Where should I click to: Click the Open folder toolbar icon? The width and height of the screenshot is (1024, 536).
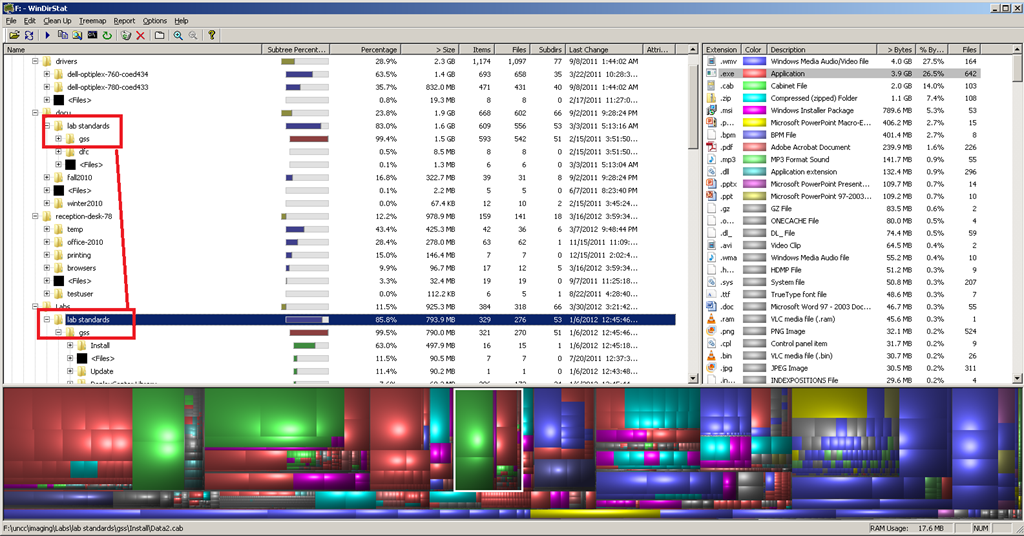13,35
